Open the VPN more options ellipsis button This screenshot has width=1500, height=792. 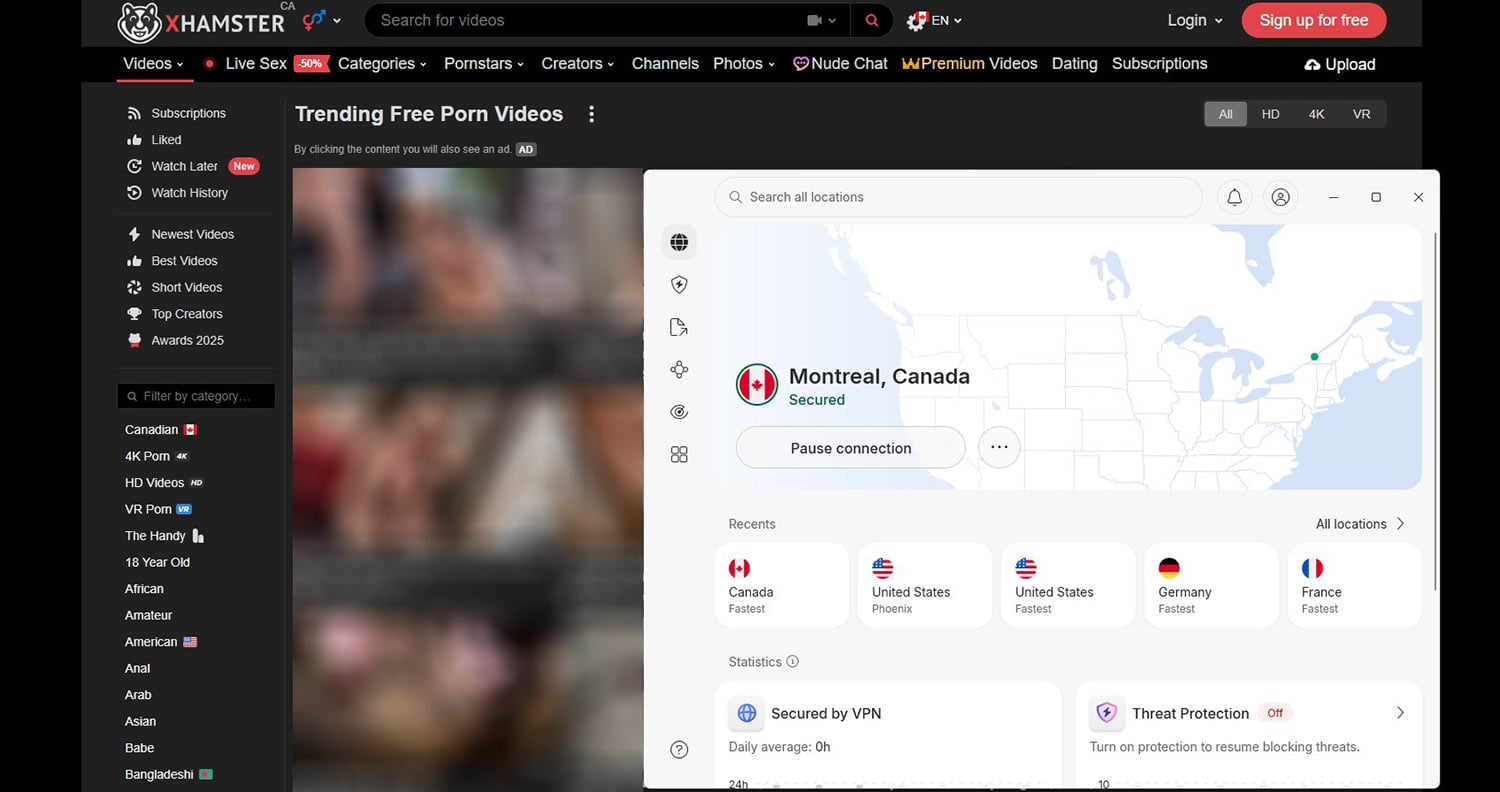pos(999,448)
